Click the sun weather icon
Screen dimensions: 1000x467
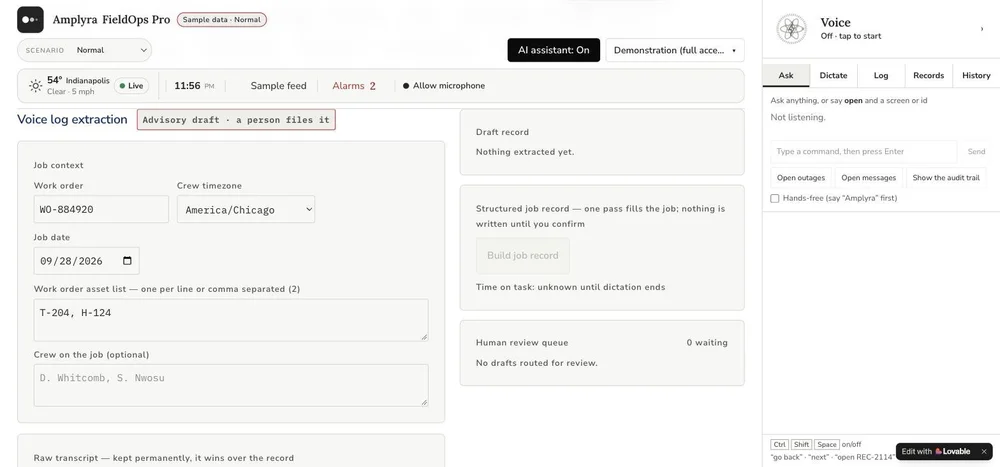36,85
